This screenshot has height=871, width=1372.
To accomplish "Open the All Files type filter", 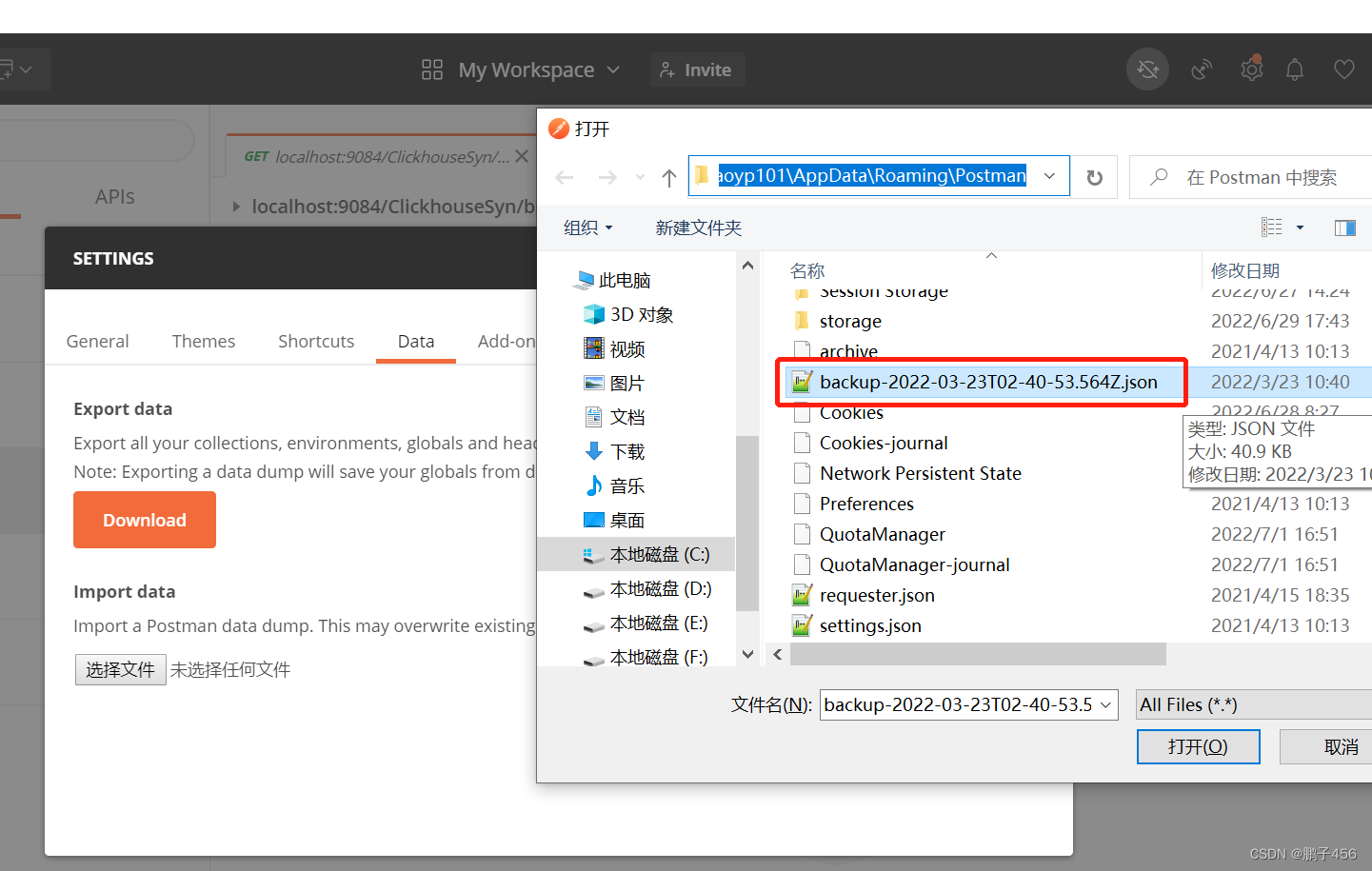I will 1255,704.
